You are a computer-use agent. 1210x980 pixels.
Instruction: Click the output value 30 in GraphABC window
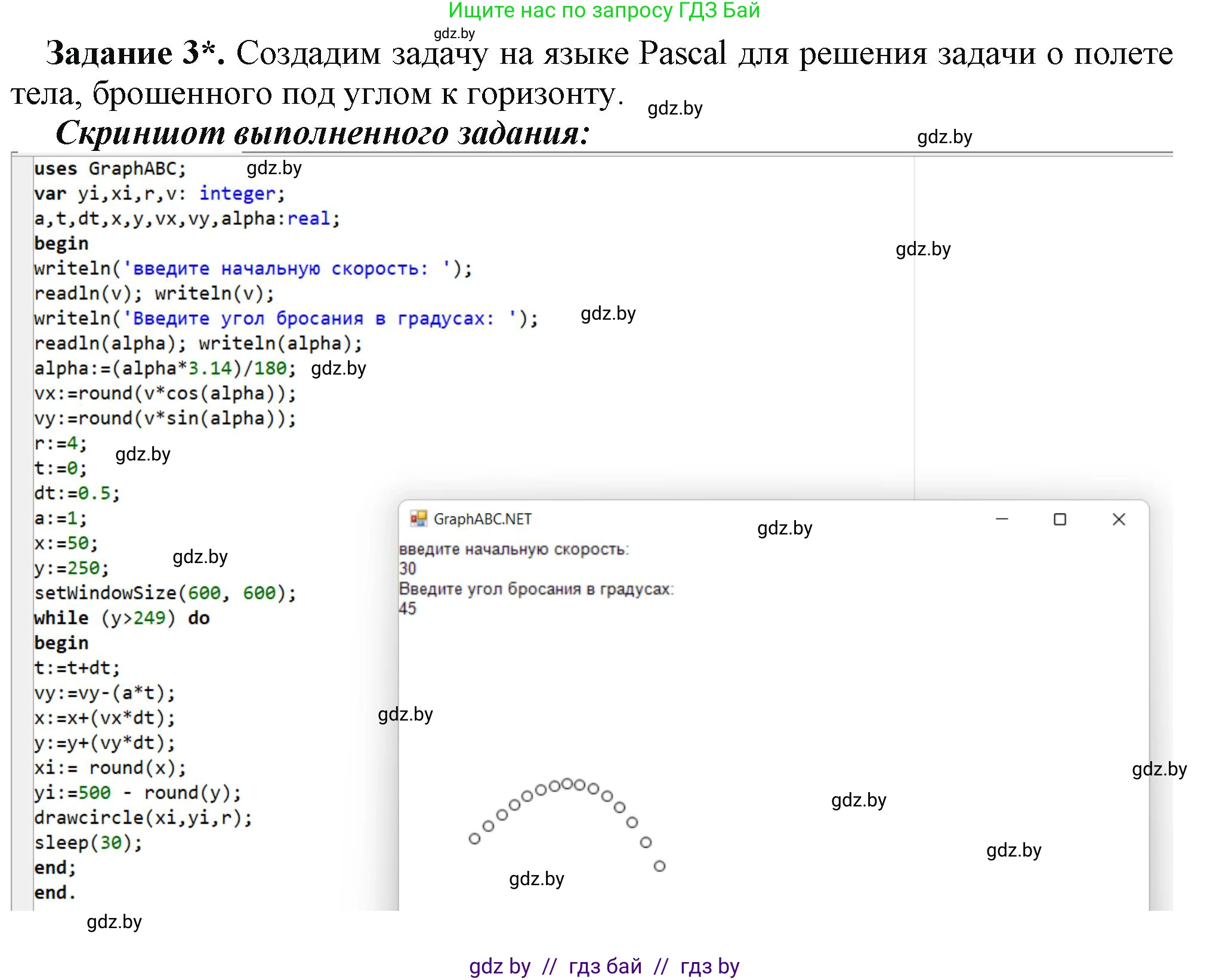coord(408,568)
